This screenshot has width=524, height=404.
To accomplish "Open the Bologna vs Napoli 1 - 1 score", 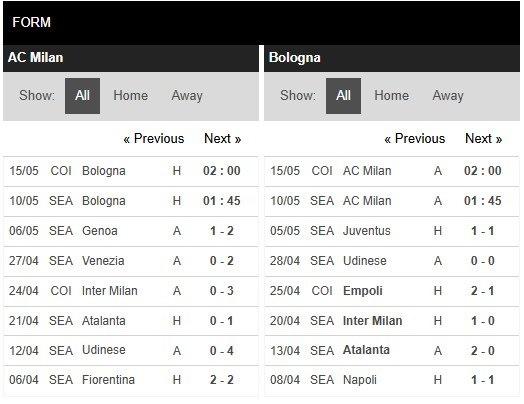I will tap(483, 380).
